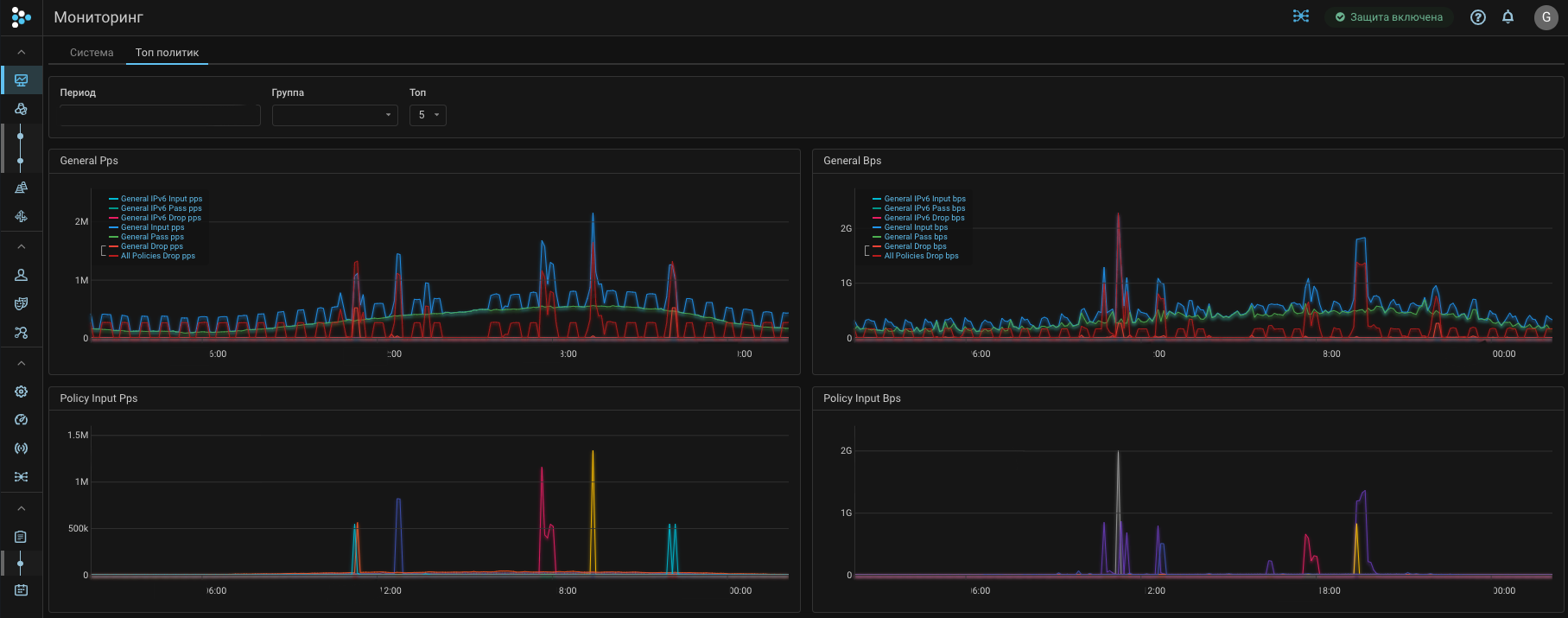Switch to the Система tab
The height and width of the screenshot is (618, 1568).
[92, 53]
